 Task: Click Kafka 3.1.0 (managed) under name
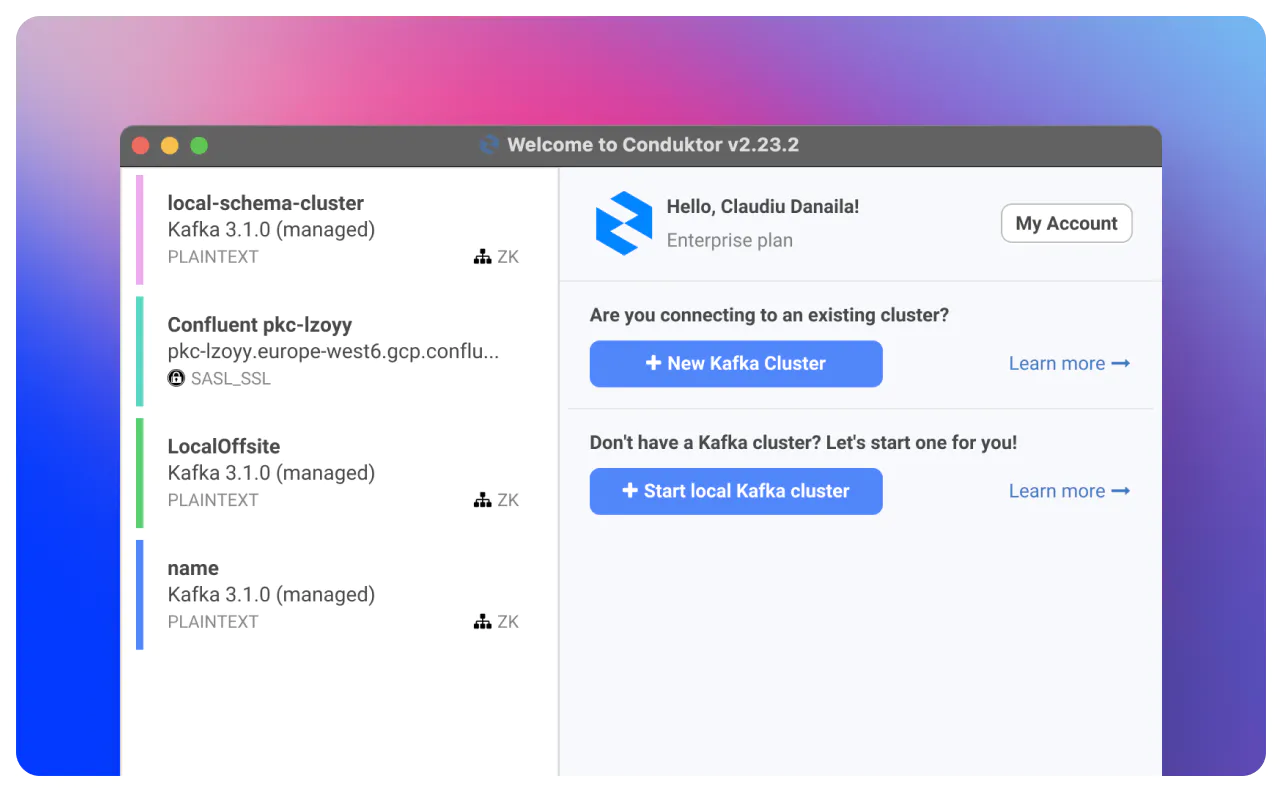click(x=271, y=595)
